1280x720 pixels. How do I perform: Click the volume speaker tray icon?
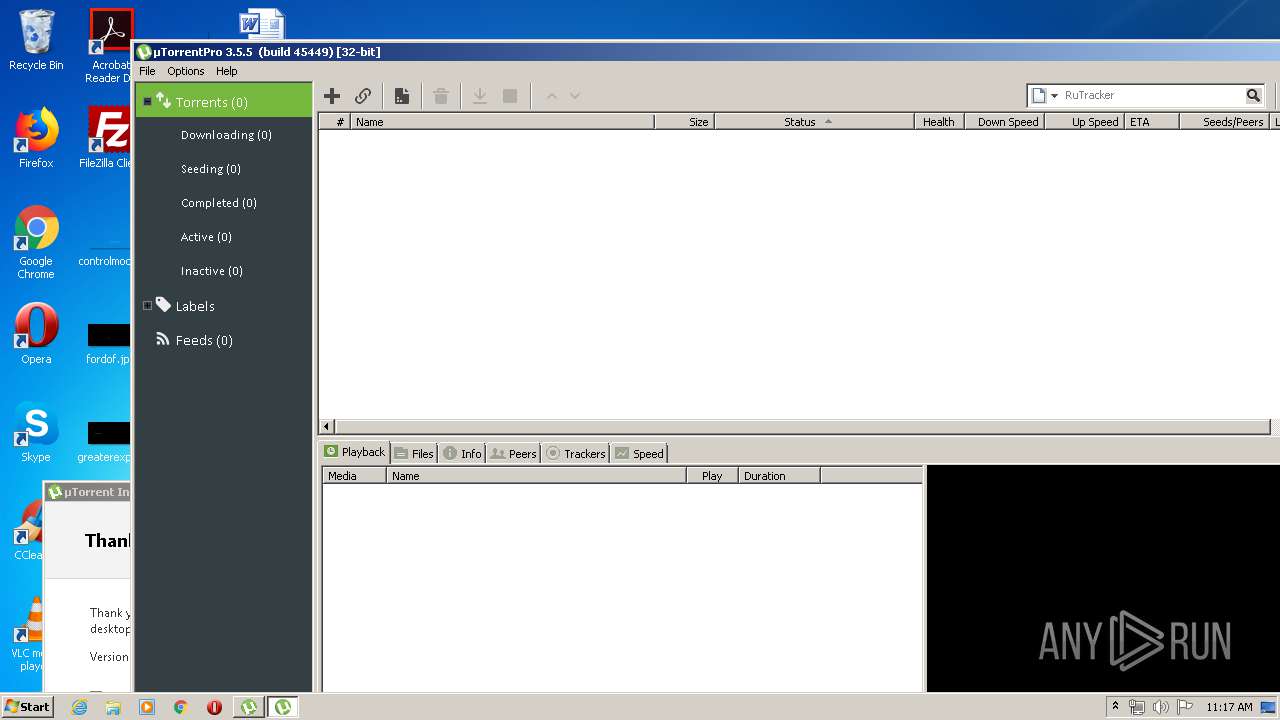tap(1161, 707)
